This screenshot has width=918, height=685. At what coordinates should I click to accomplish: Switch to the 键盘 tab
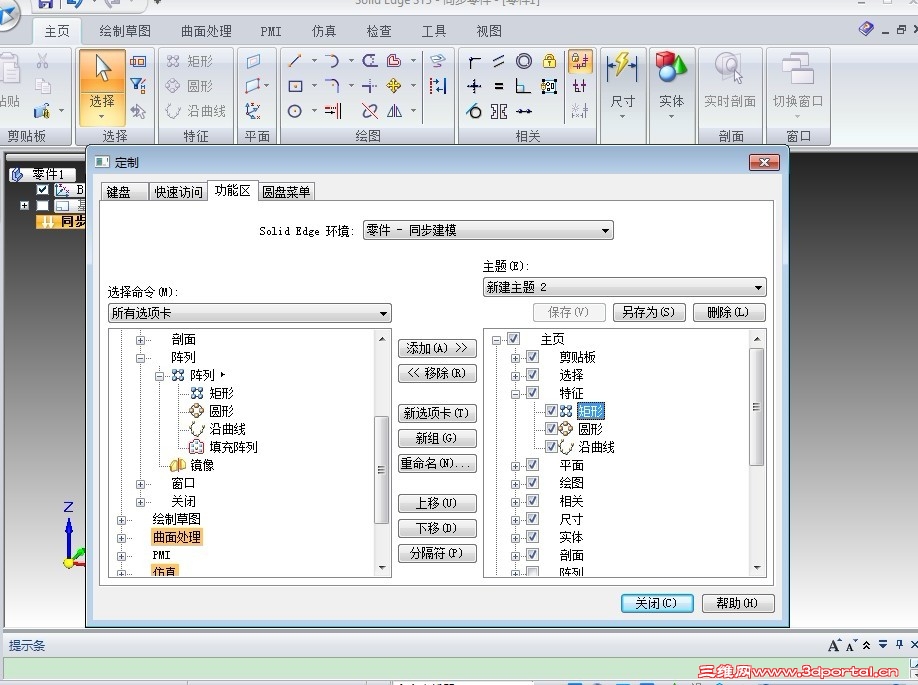pos(124,192)
